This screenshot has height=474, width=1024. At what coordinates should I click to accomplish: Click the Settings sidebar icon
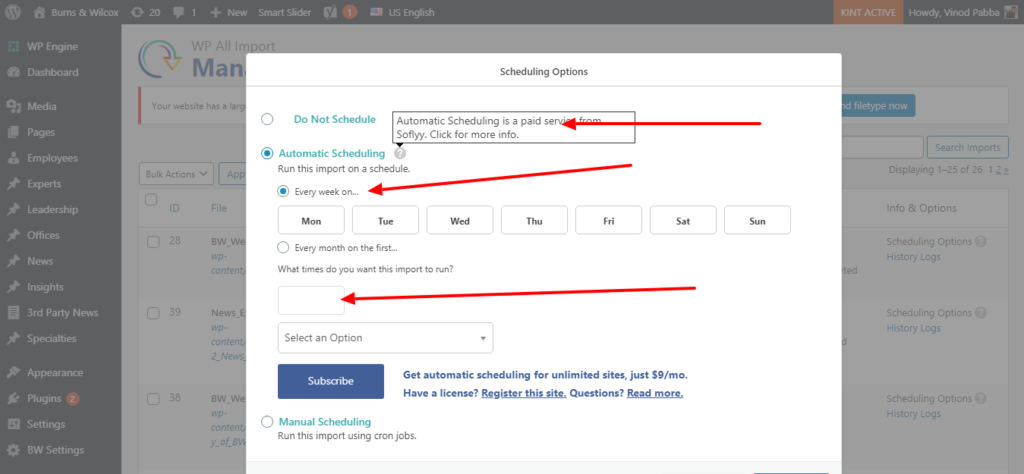coord(13,424)
